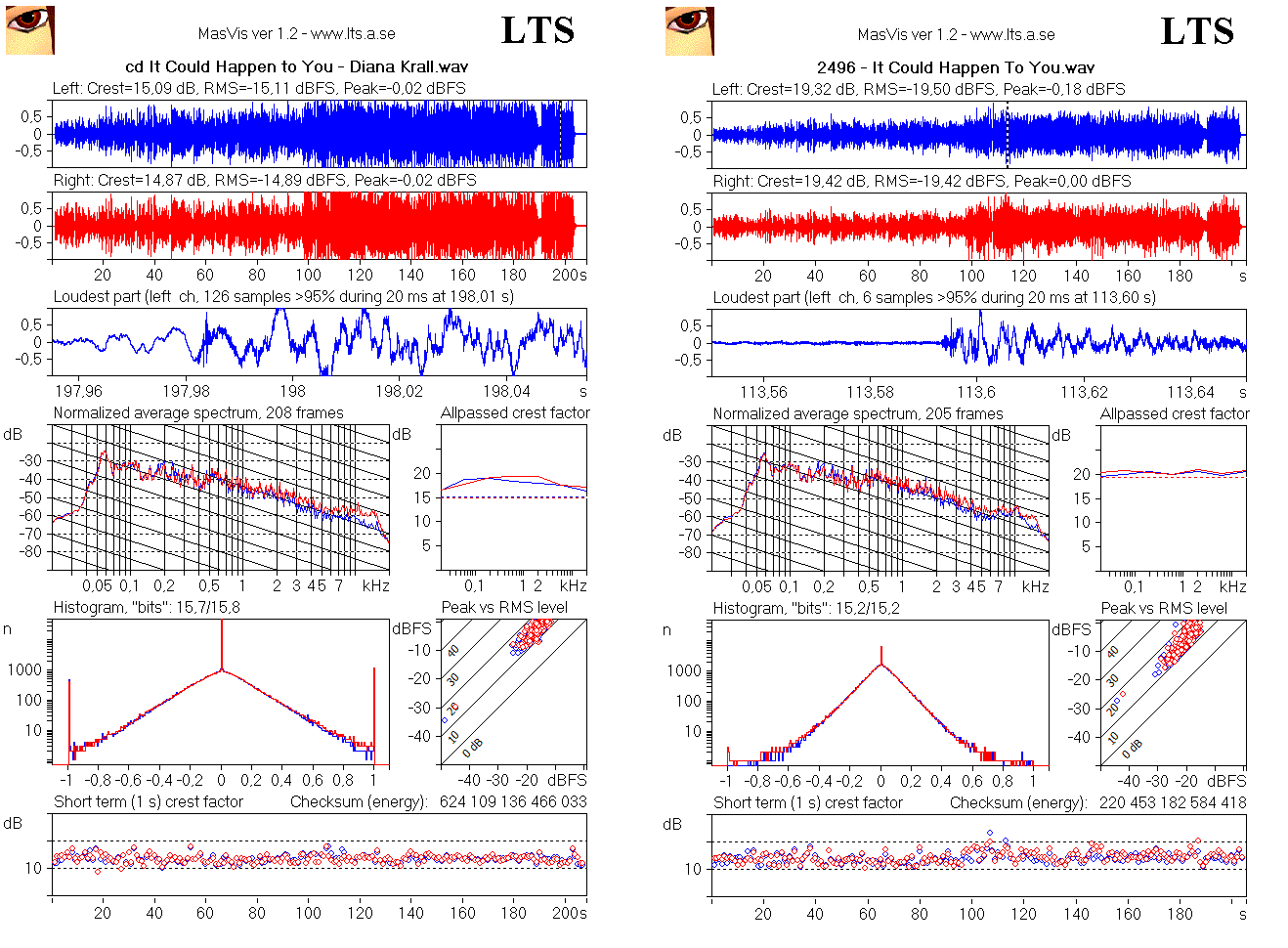The height and width of the screenshot is (948, 1288).
Task: Click the histogram plot in Diana Krall panel
Action: pos(221,691)
